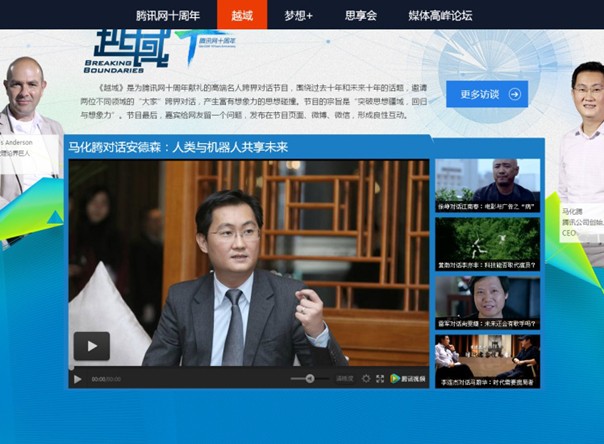This screenshot has height=444, width=604.
Task: Select the highlighted 越域 tab
Action: pyautogui.click(x=242, y=15)
